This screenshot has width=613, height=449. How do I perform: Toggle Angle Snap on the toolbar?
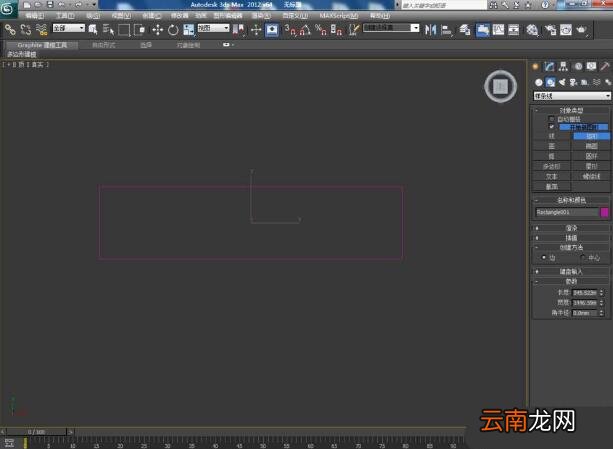pyautogui.click(x=305, y=30)
